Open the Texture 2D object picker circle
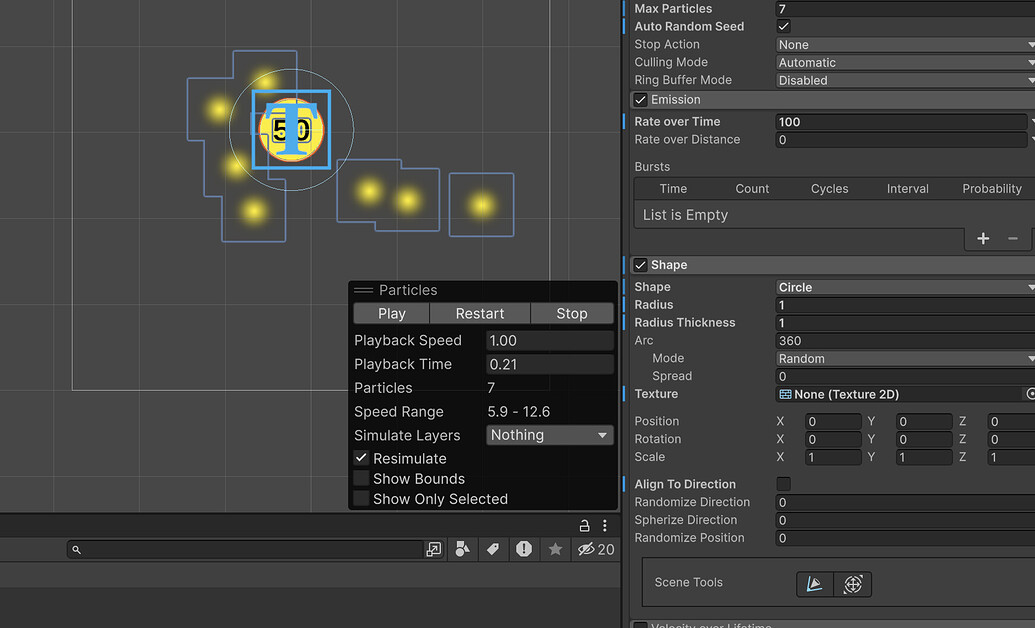 coord(1030,394)
